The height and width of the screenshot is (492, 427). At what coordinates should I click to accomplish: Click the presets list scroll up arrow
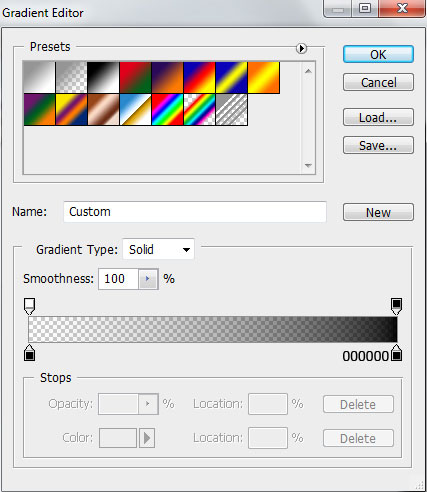(308, 71)
